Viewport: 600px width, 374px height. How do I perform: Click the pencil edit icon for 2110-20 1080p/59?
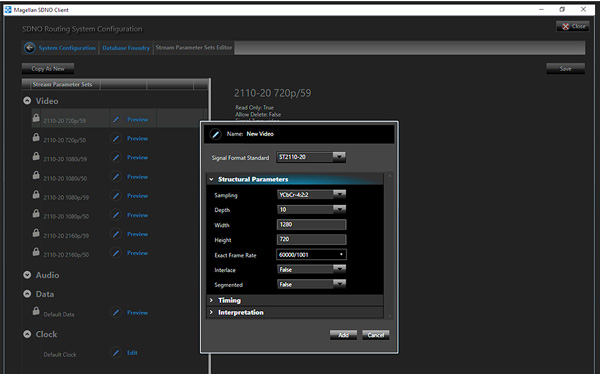(116, 196)
